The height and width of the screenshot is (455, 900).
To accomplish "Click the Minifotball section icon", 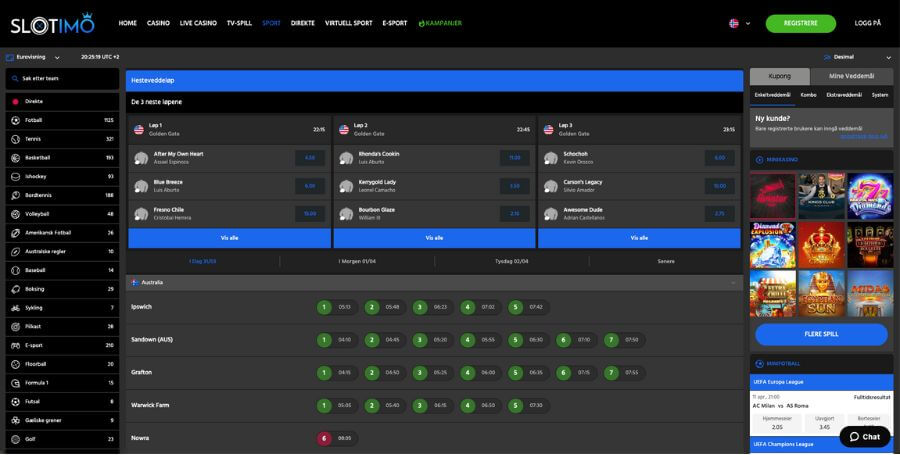I will click(759, 364).
